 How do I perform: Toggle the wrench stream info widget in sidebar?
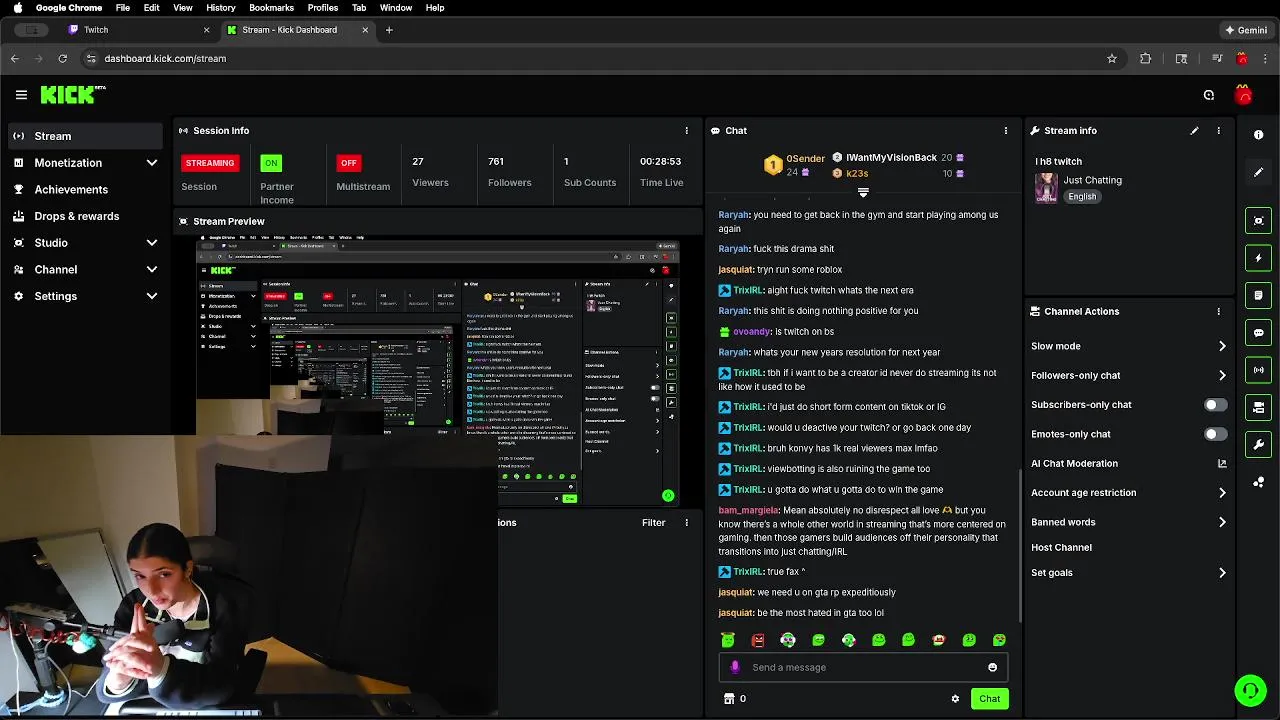pyautogui.click(x=1259, y=444)
